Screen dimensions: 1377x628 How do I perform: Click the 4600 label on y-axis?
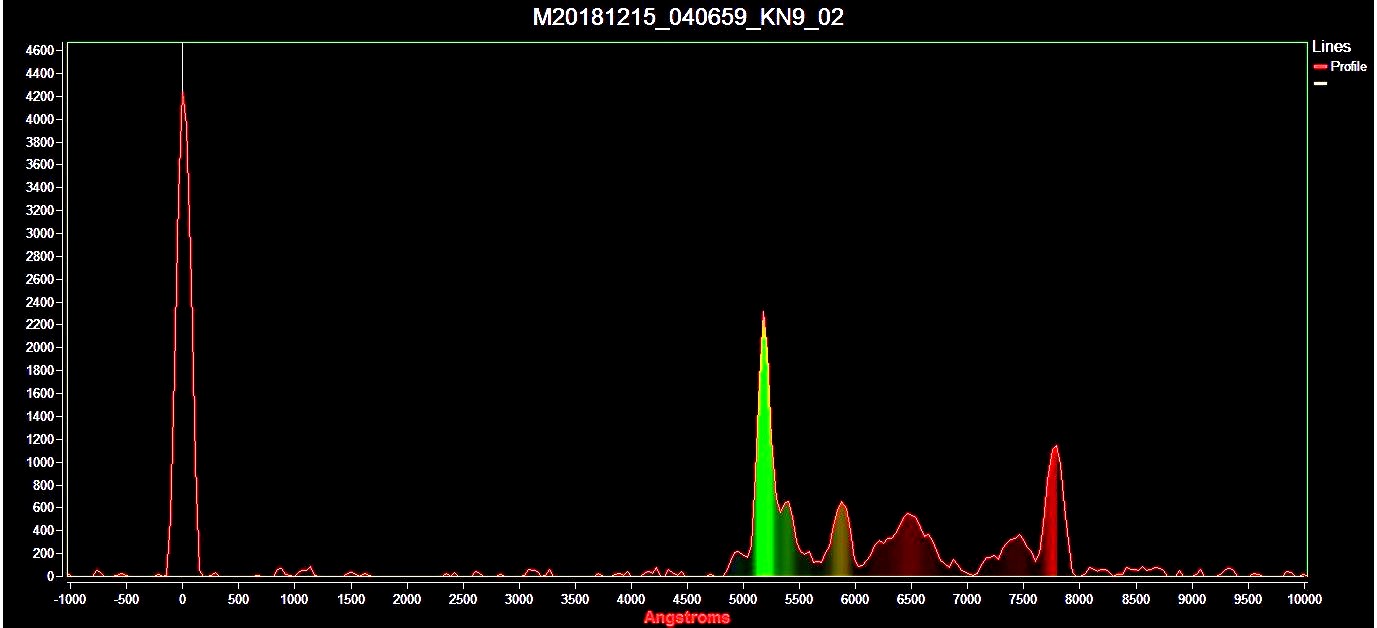tap(39, 50)
